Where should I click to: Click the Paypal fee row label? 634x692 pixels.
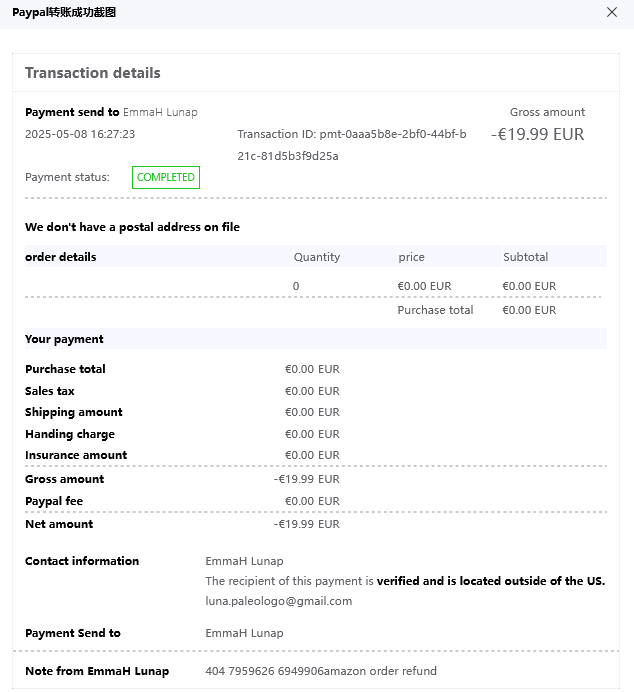pyautogui.click(x=54, y=501)
